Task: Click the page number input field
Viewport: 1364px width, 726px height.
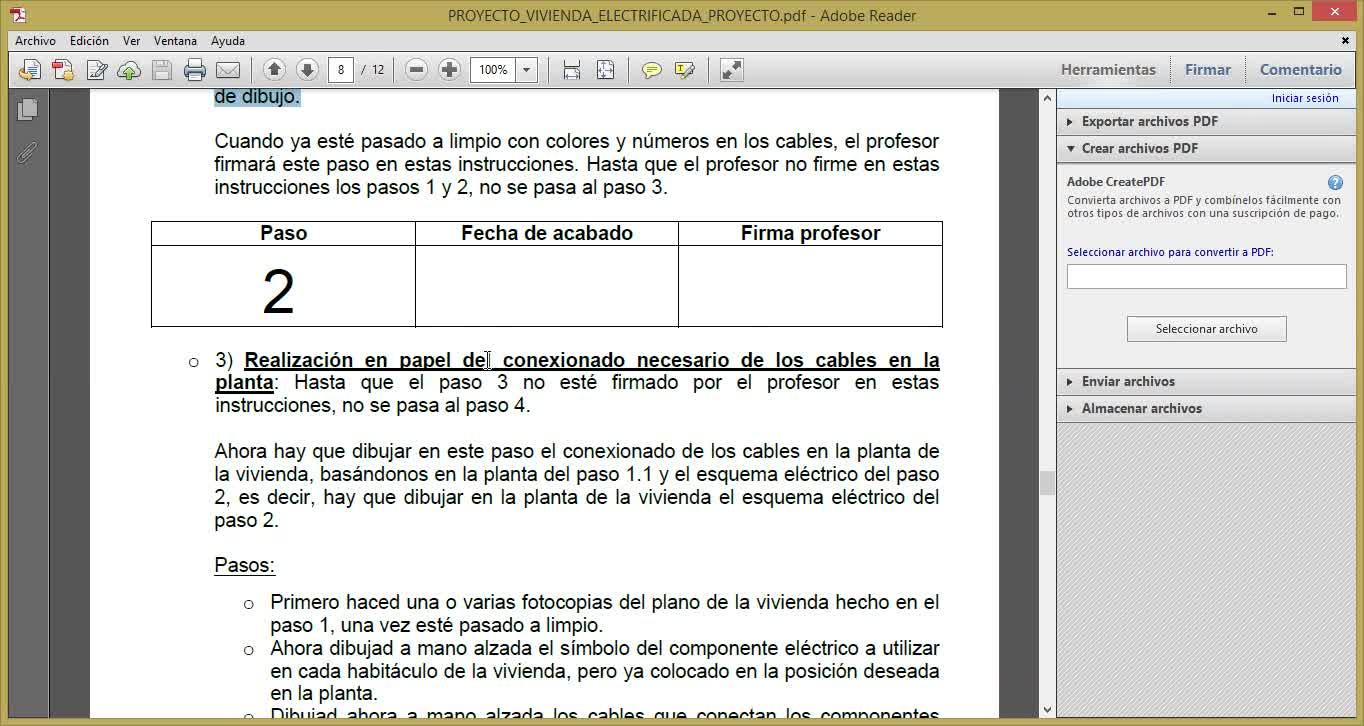Action: click(341, 70)
